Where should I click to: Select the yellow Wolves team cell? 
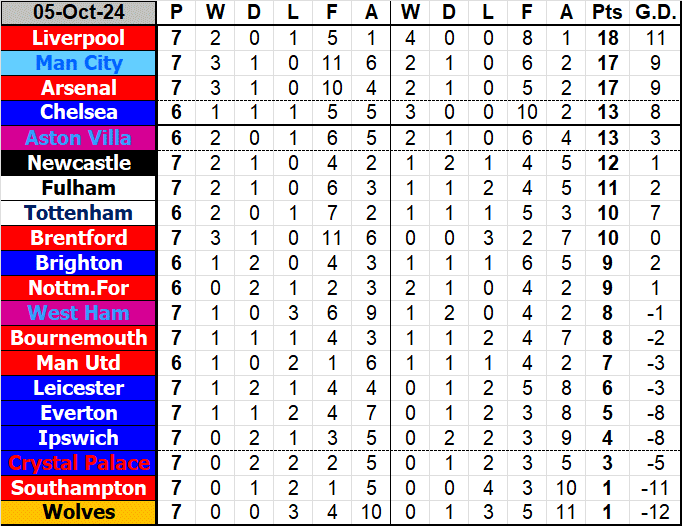click(x=79, y=513)
